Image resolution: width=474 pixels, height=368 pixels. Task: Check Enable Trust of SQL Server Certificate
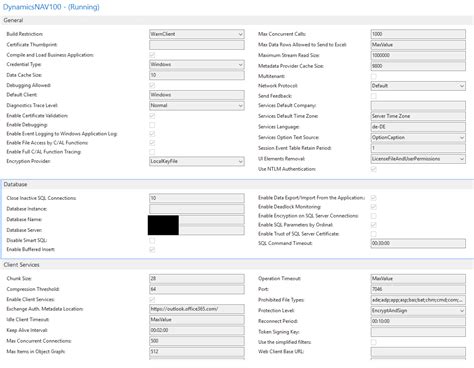click(374, 234)
